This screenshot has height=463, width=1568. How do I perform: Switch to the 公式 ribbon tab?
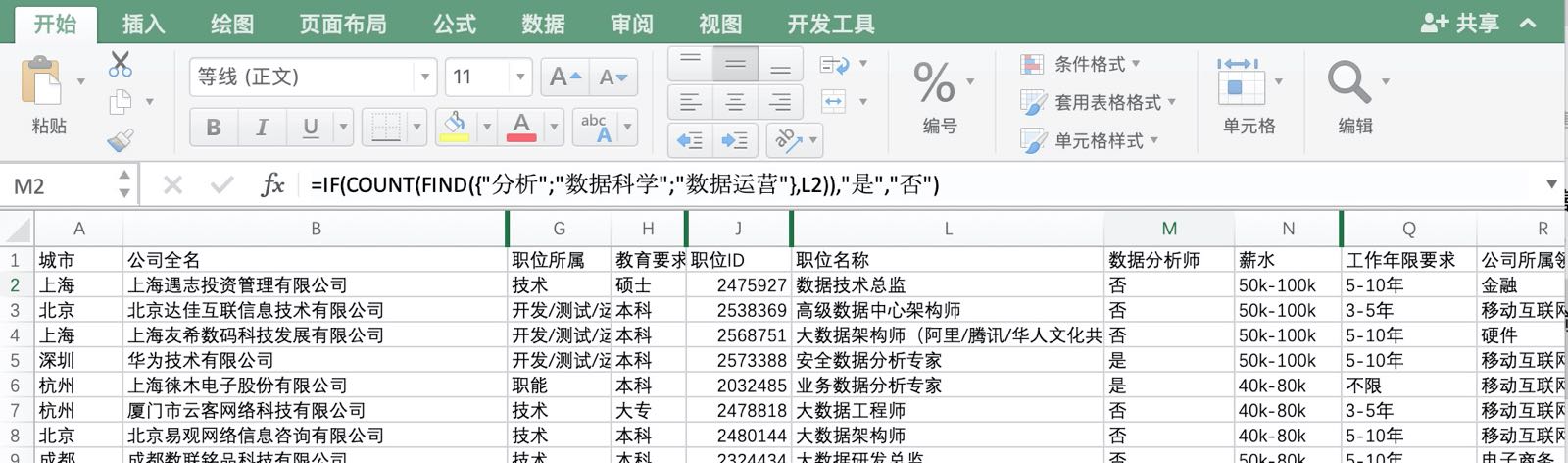point(455,24)
